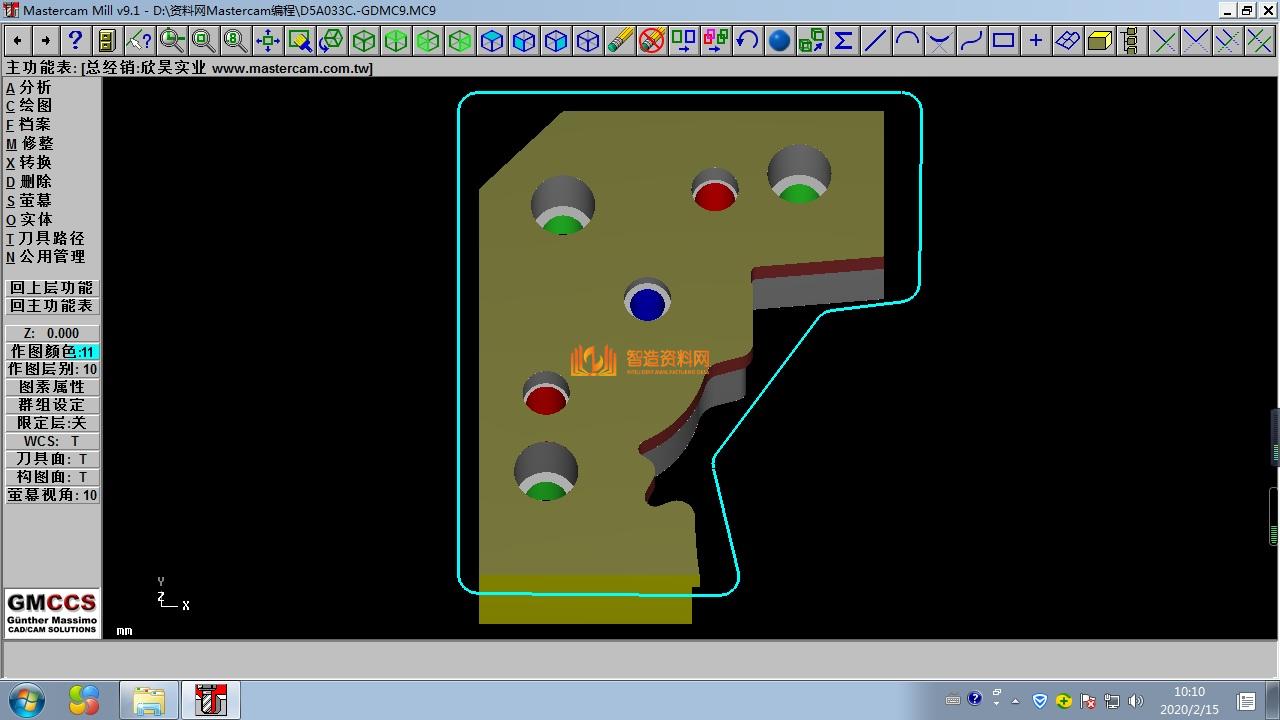Click the Help question mark icon
Viewport: 1280px width, 720px height.
(75, 40)
